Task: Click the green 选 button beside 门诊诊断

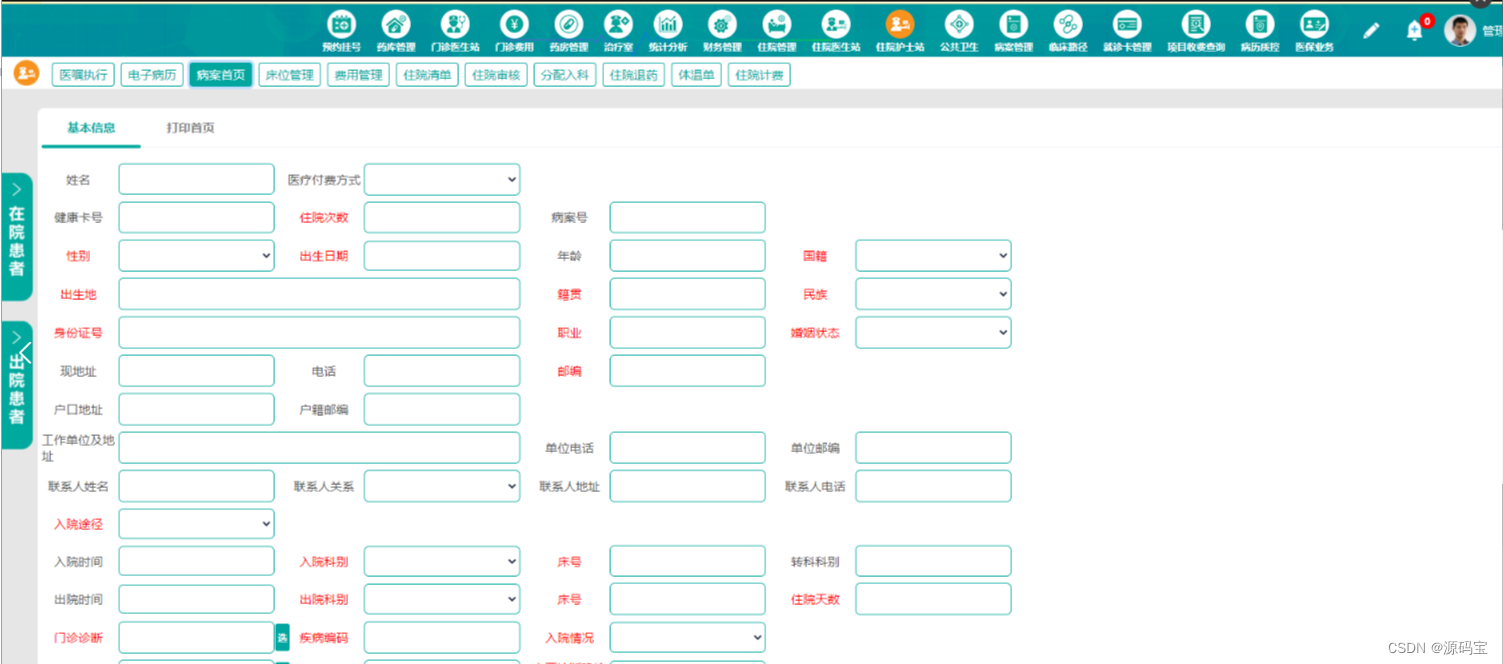Action: tap(283, 637)
